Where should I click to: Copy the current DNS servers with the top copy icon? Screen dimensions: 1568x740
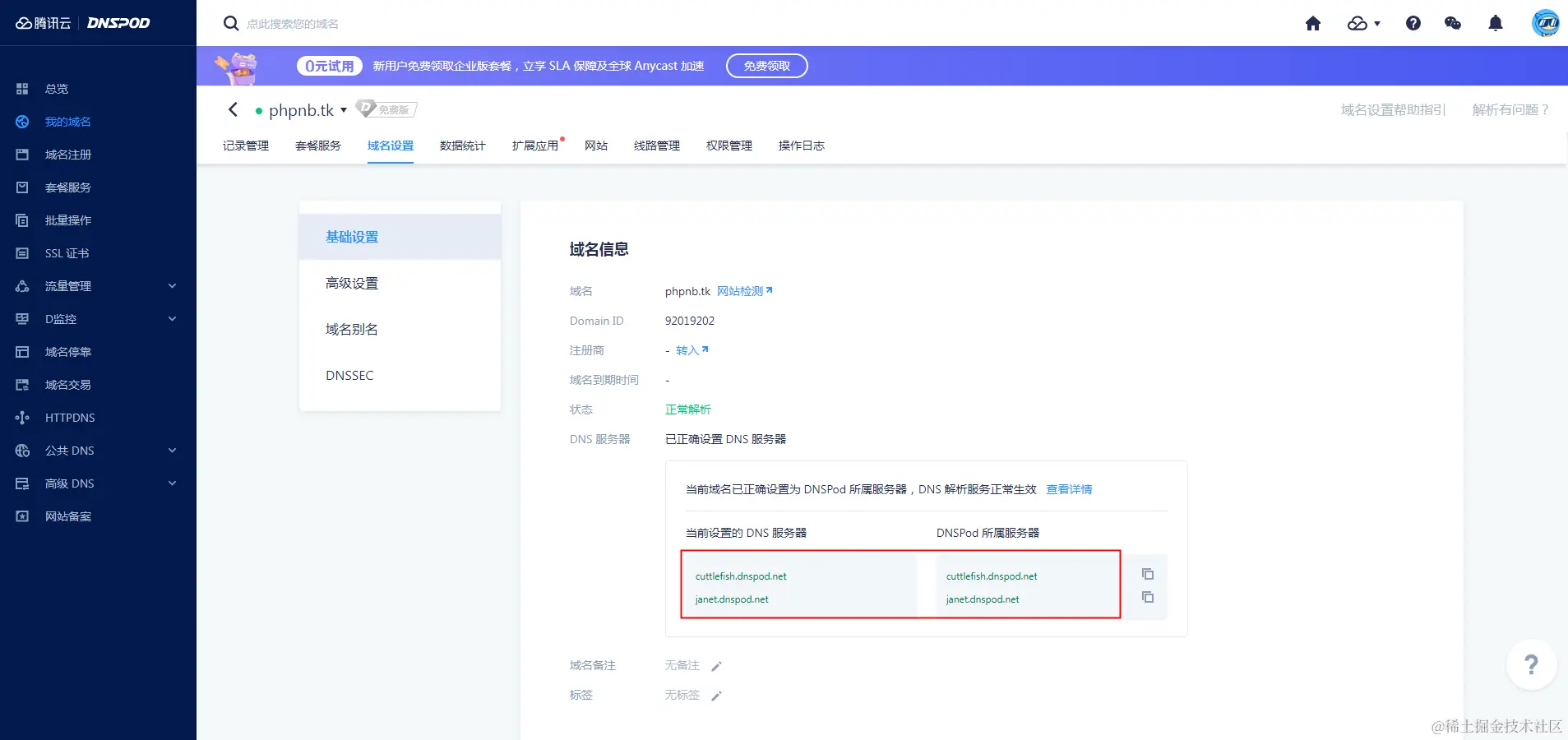[1148, 574]
